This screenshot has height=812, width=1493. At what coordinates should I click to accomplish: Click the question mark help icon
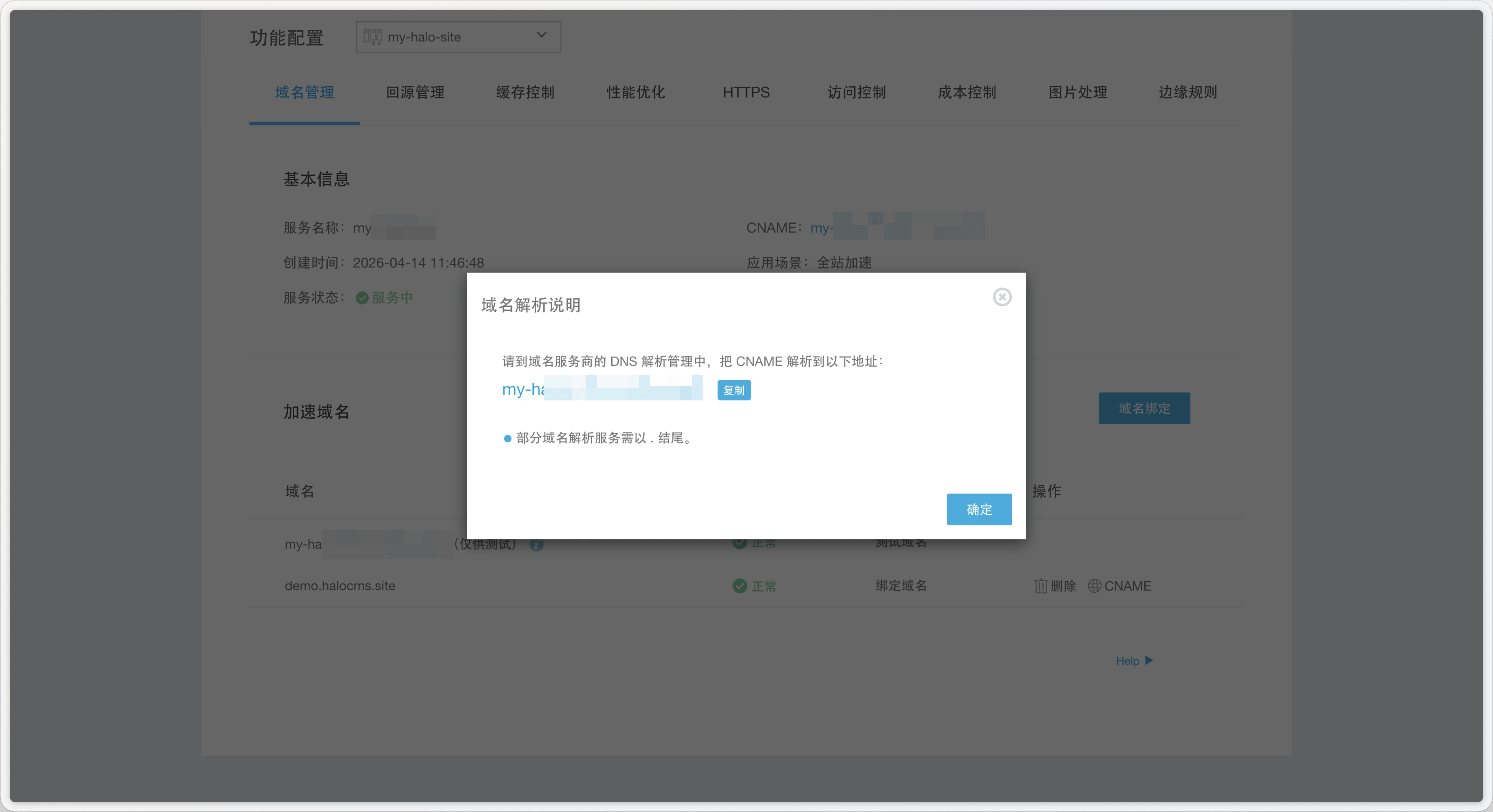tap(537, 545)
